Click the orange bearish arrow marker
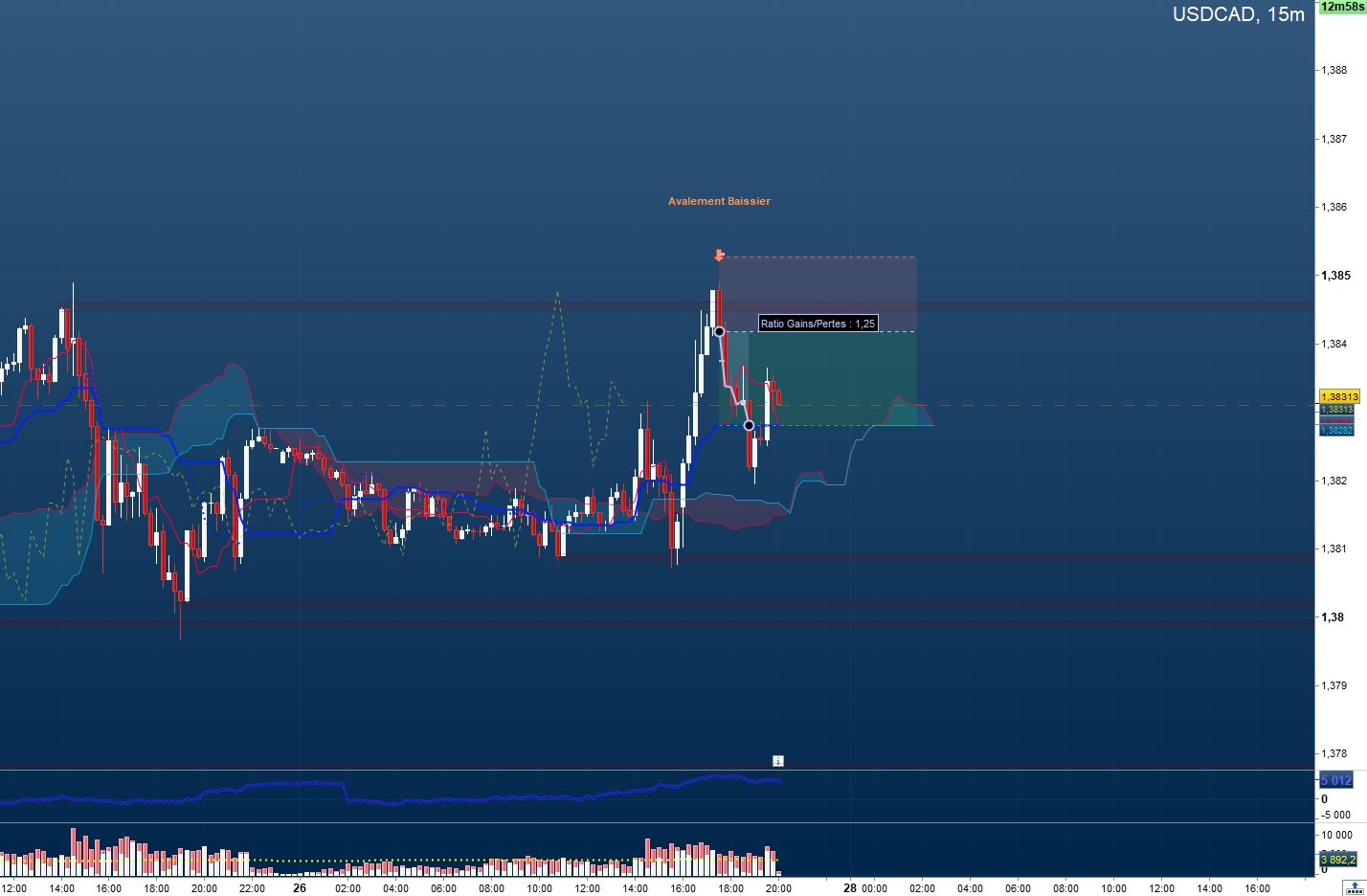 (x=719, y=255)
